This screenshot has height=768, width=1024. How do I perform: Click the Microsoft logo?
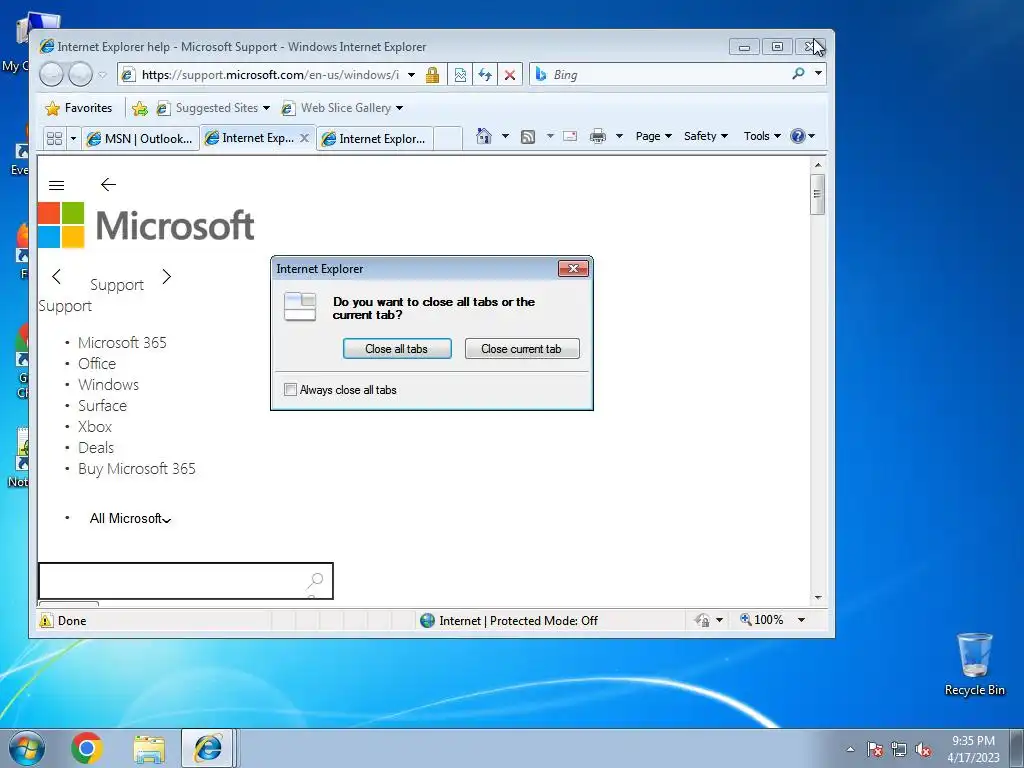click(146, 225)
